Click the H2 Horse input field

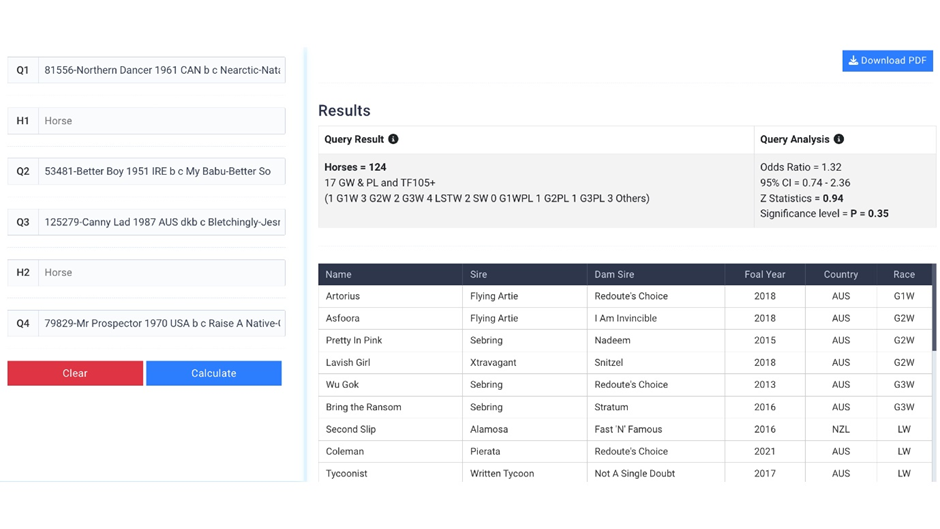coord(161,272)
